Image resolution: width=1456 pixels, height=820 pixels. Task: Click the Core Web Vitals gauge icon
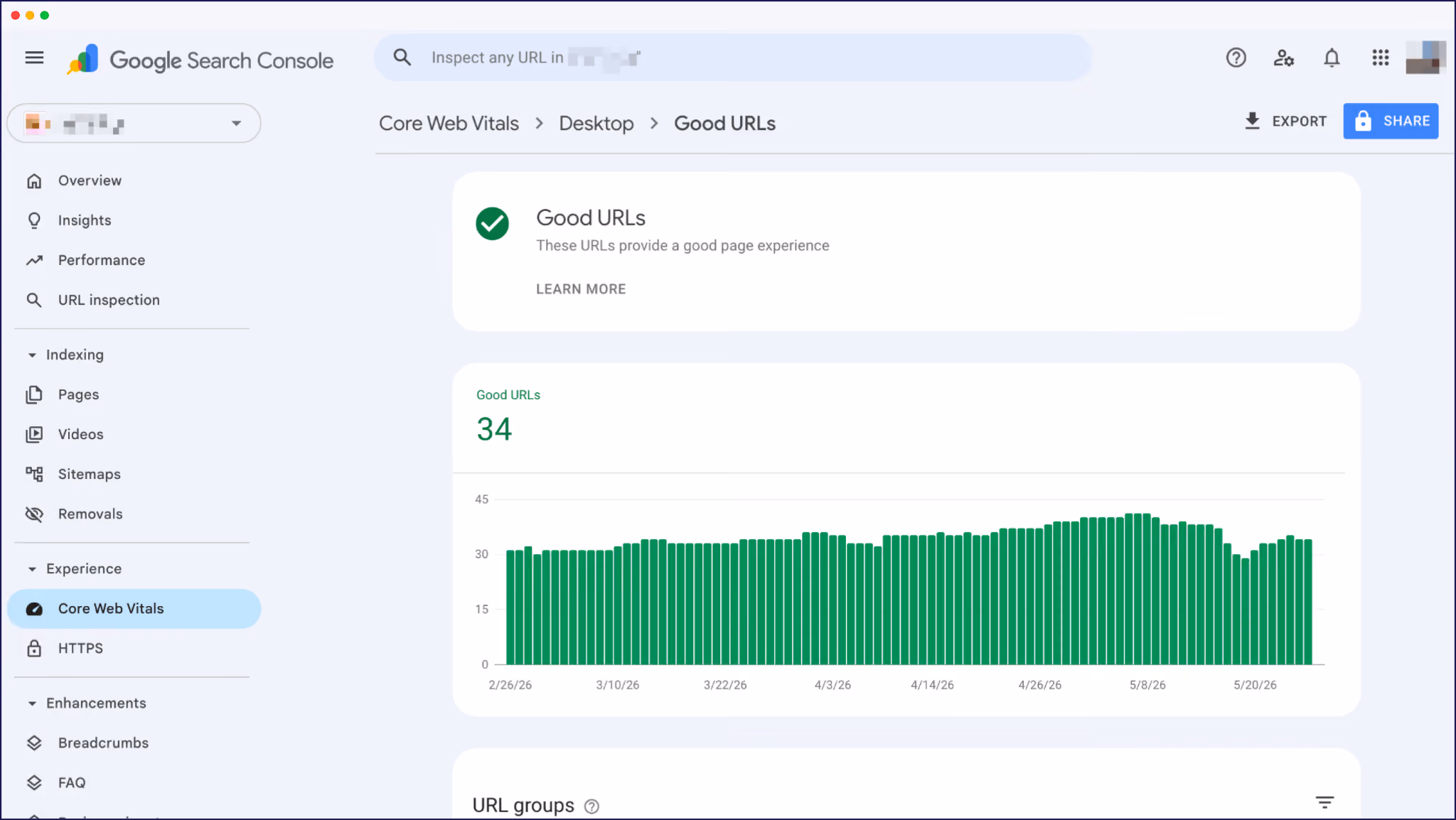[34, 609]
